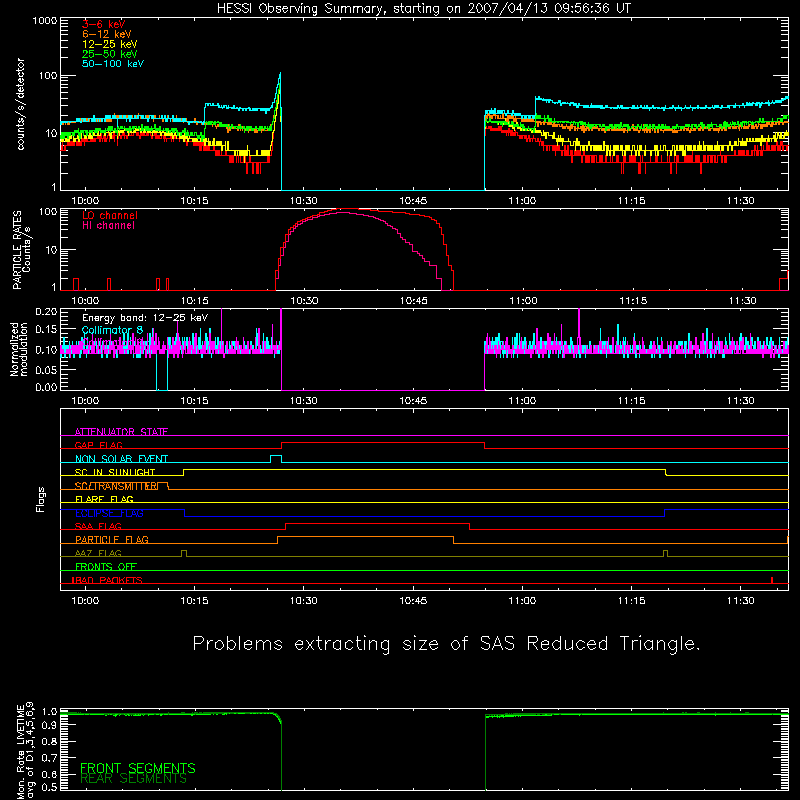Select the orange 6-12 keV legend entry
Screen dimensions: 800x800
[107, 34]
